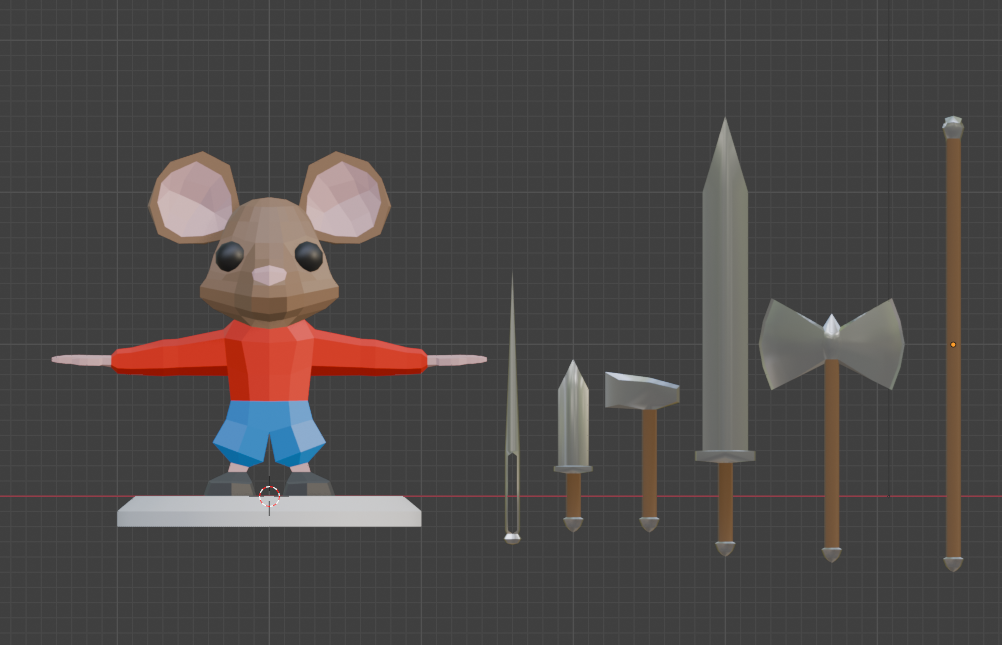1002x645 pixels.
Task: Click the 3D cursor at mouse's feet
Action: [269, 496]
